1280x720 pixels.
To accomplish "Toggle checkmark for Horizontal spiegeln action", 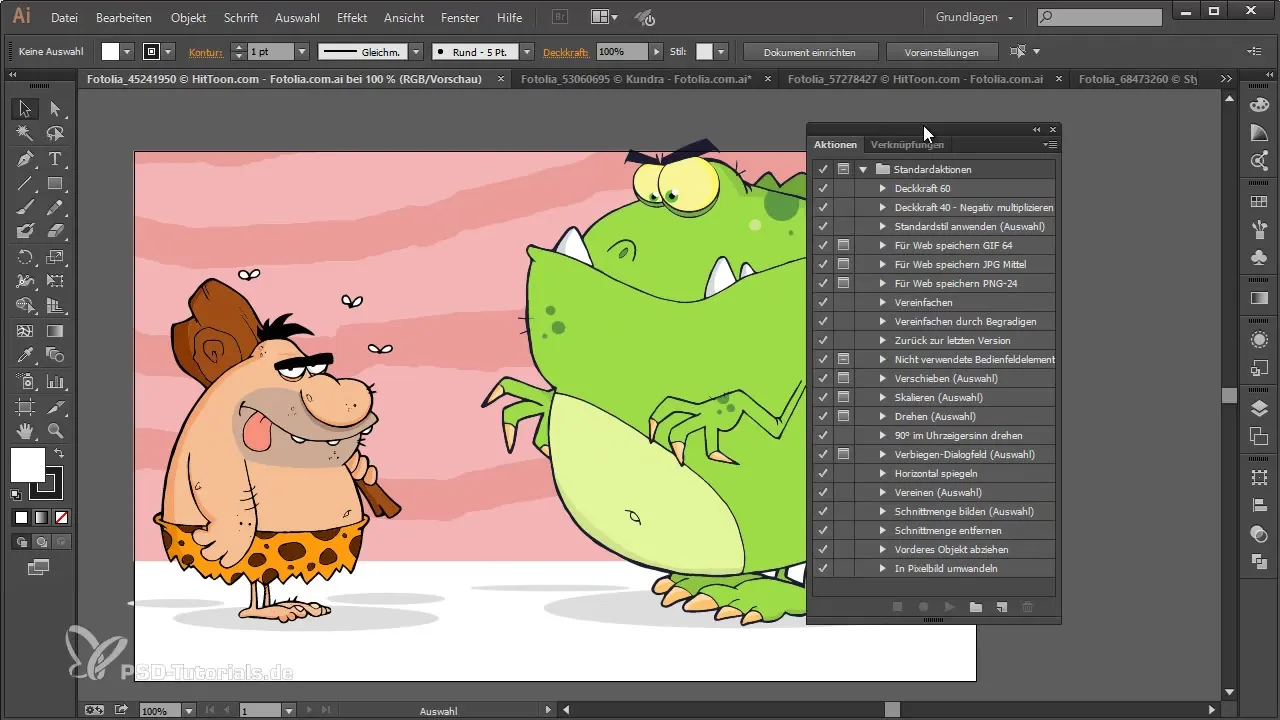I will tap(823, 473).
